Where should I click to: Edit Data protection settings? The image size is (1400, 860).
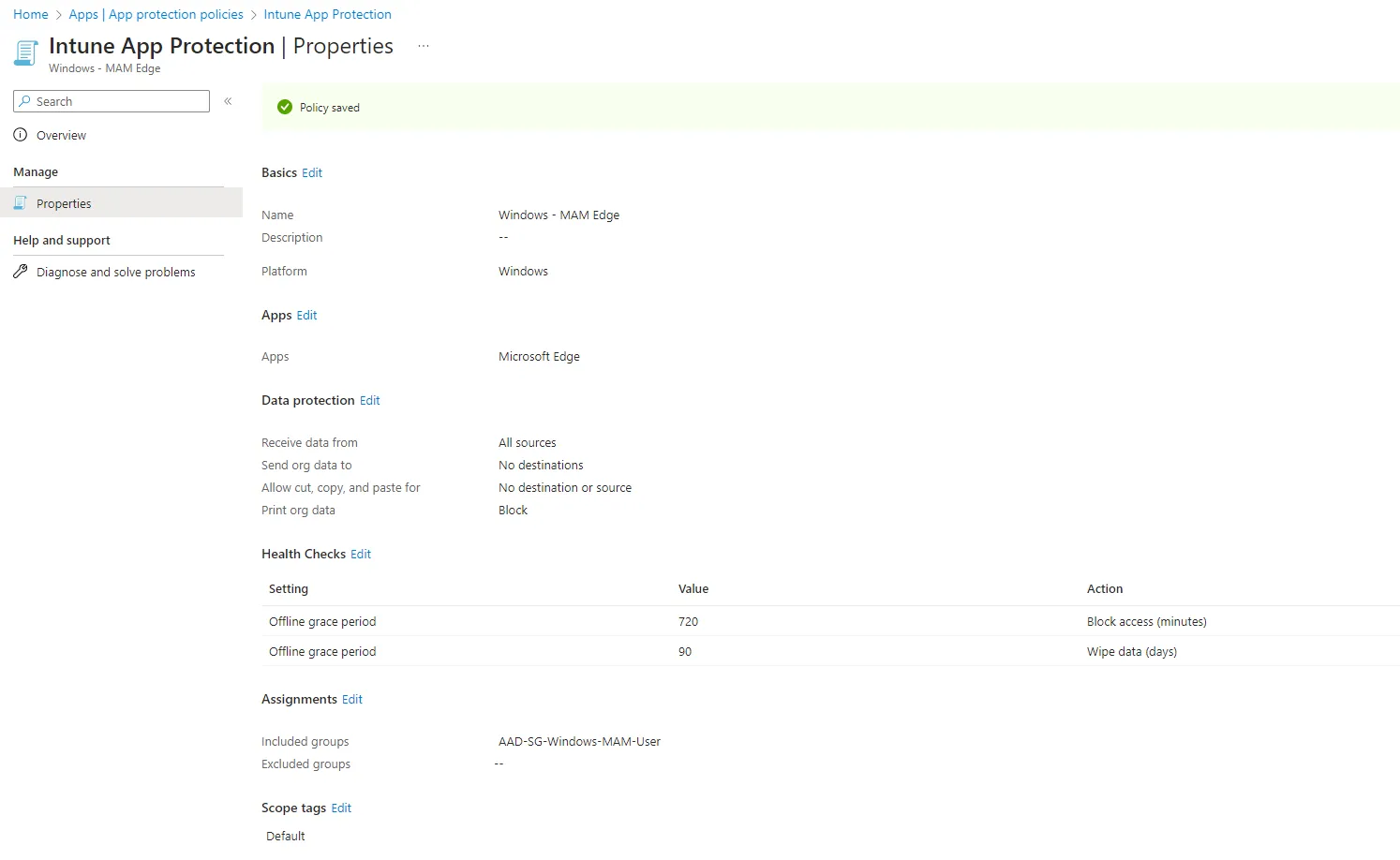(x=370, y=401)
